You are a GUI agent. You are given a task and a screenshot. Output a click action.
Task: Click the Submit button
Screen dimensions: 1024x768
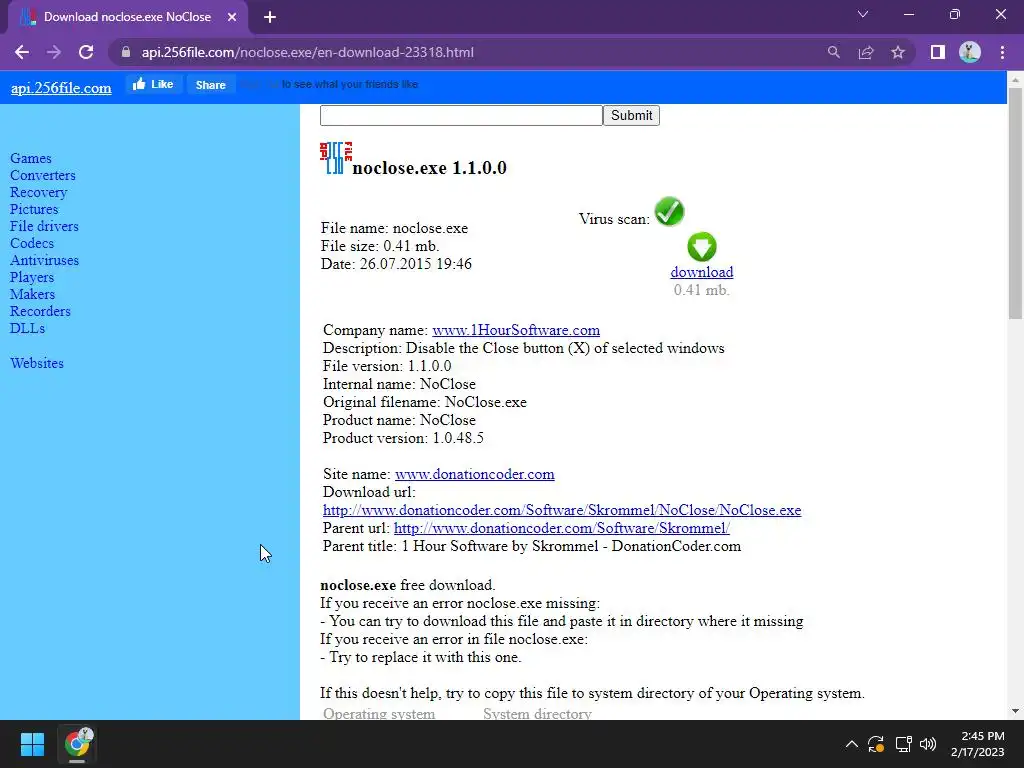(632, 116)
